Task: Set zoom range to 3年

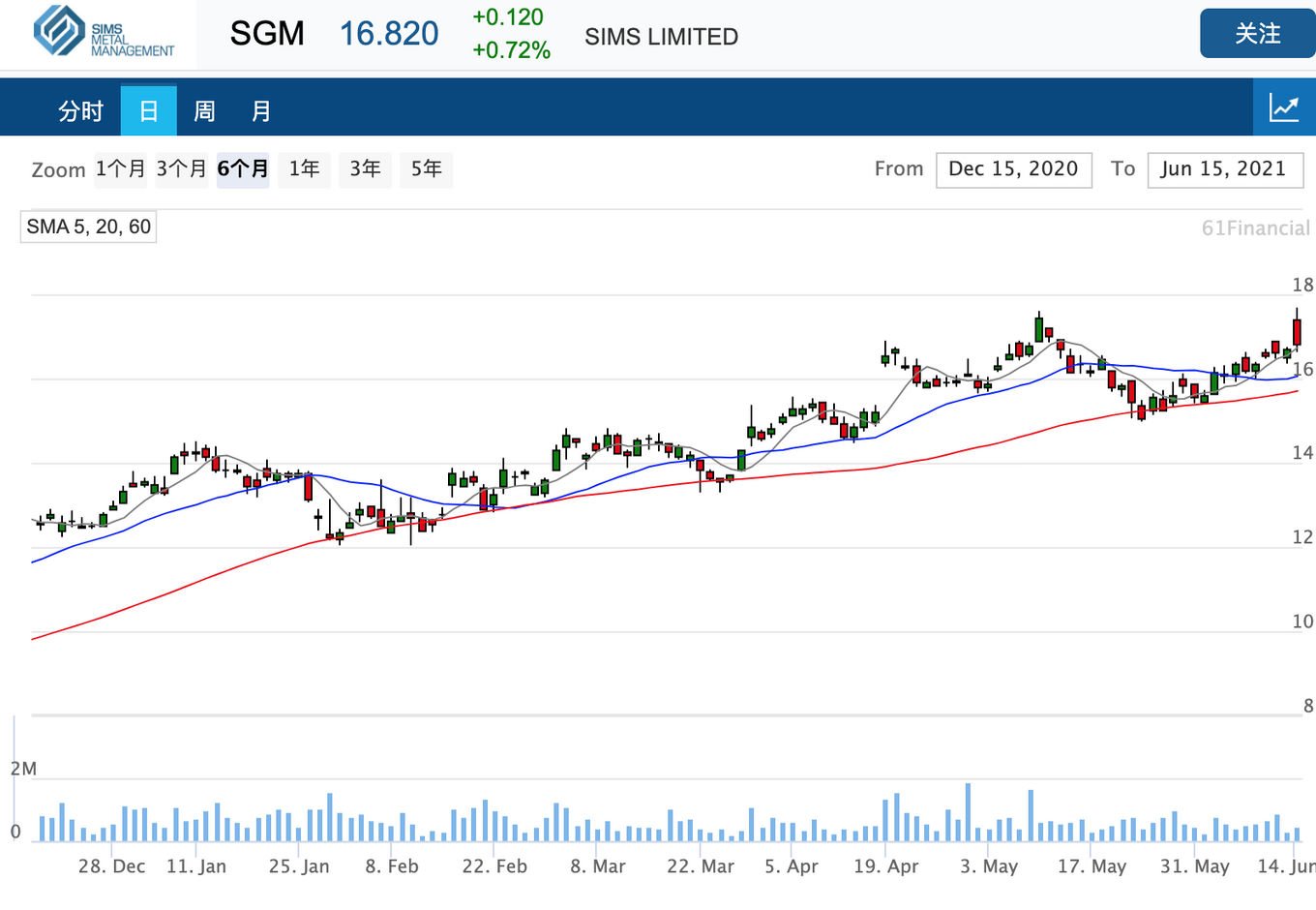Action: tap(365, 169)
